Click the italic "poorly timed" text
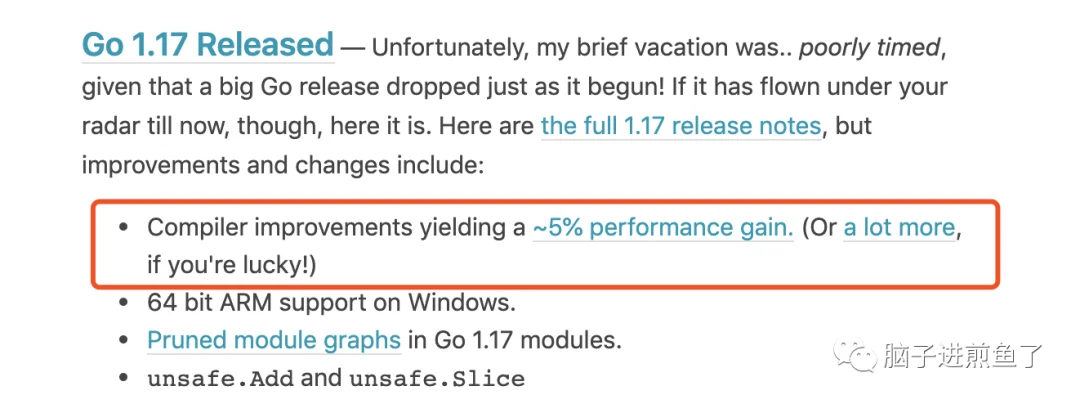1080x404 pixels. tap(869, 47)
